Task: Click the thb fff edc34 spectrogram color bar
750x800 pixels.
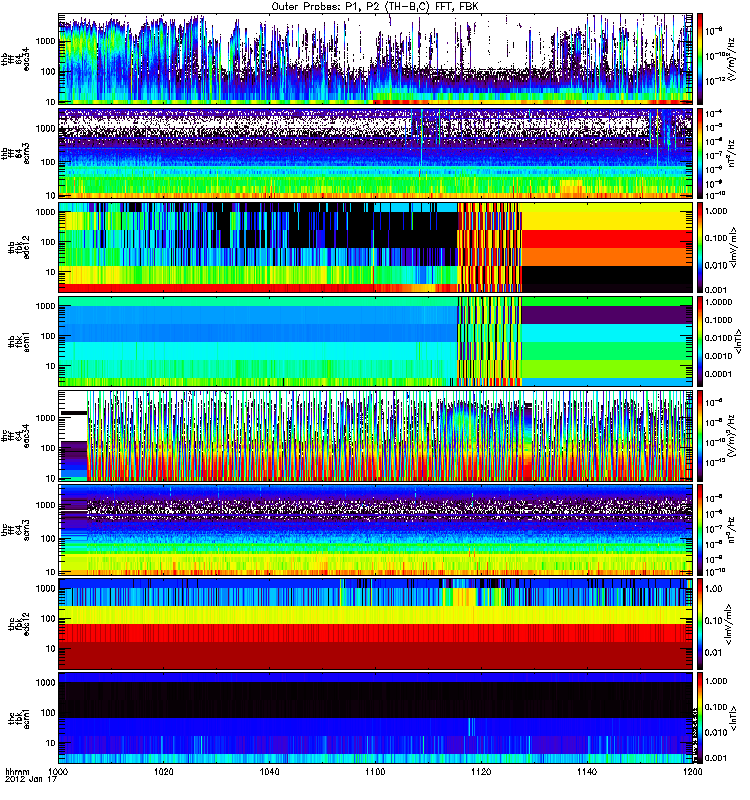Action: (700, 58)
